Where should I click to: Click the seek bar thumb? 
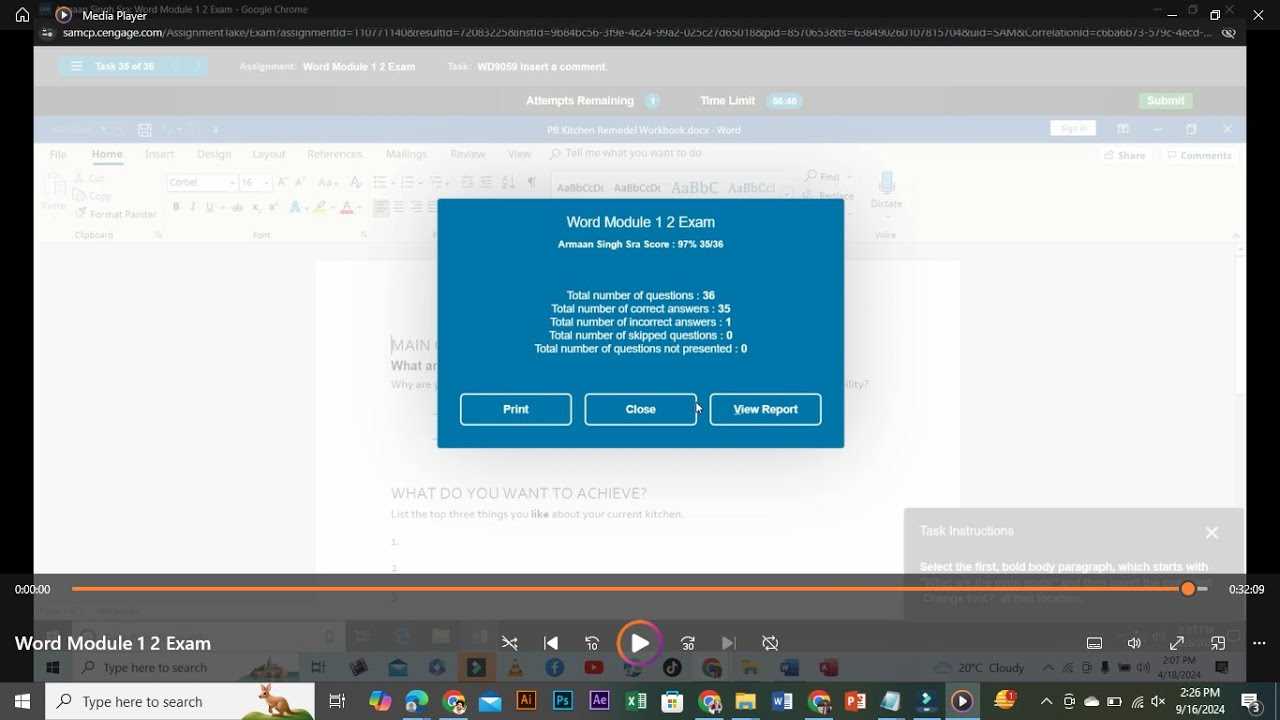(1188, 589)
